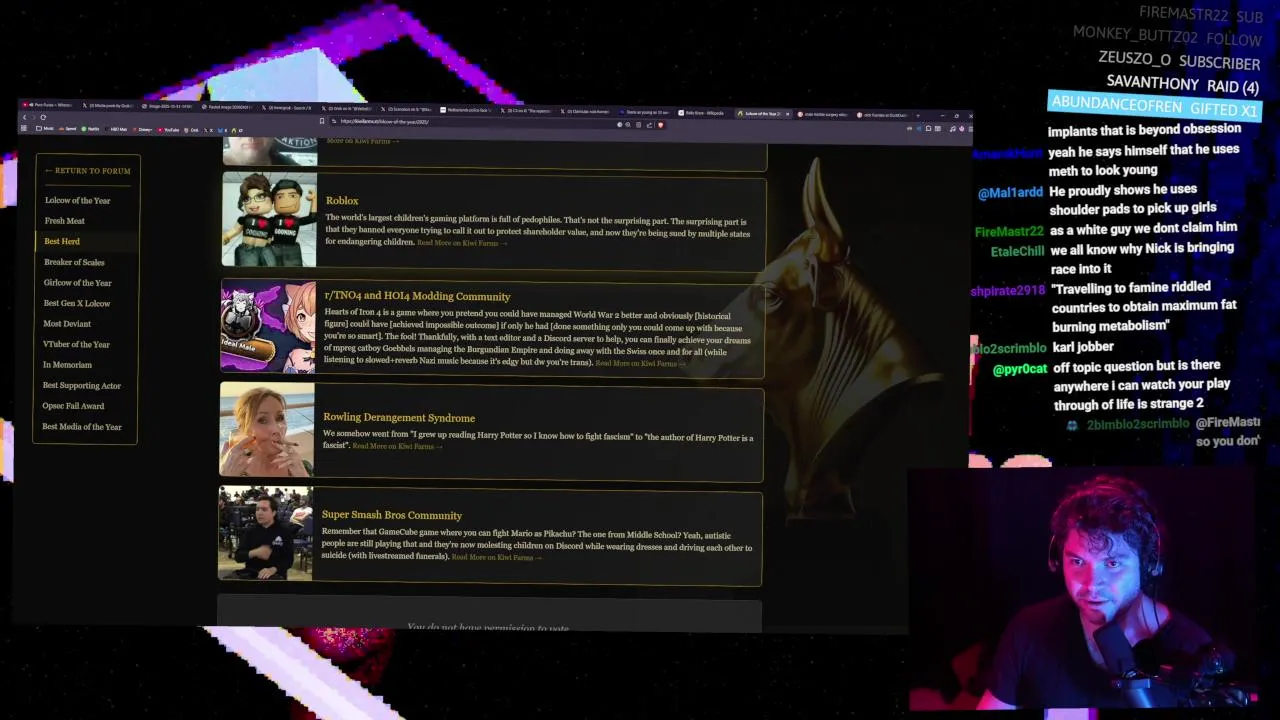Image resolution: width=1280 pixels, height=720 pixels.
Task: Click the zoom magnifier icon in address bar
Action: (x=628, y=125)
